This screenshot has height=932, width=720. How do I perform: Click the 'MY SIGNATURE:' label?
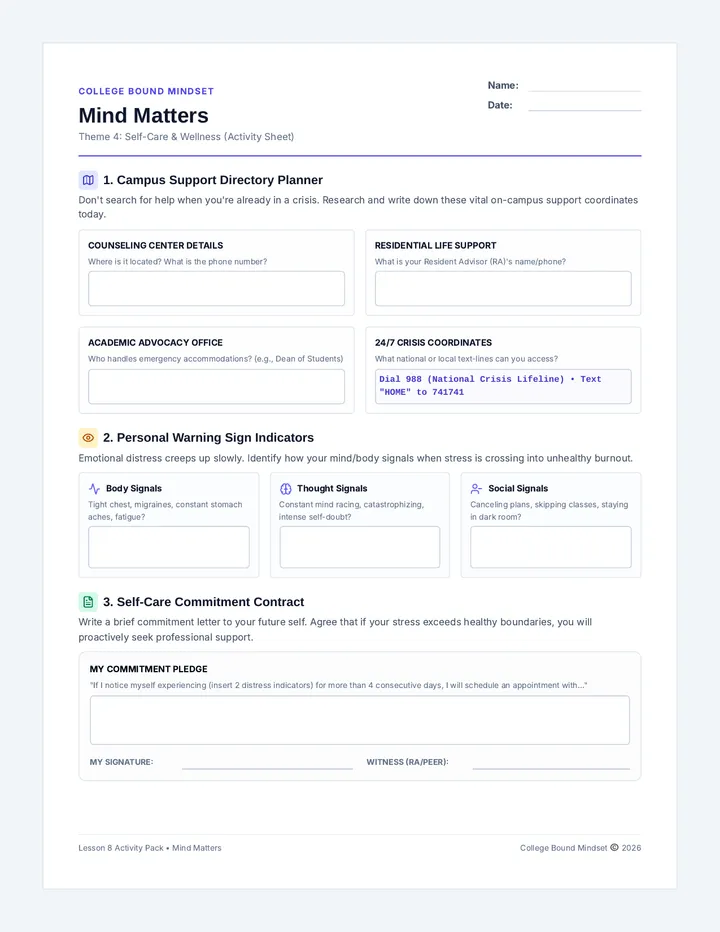point(121,762)
